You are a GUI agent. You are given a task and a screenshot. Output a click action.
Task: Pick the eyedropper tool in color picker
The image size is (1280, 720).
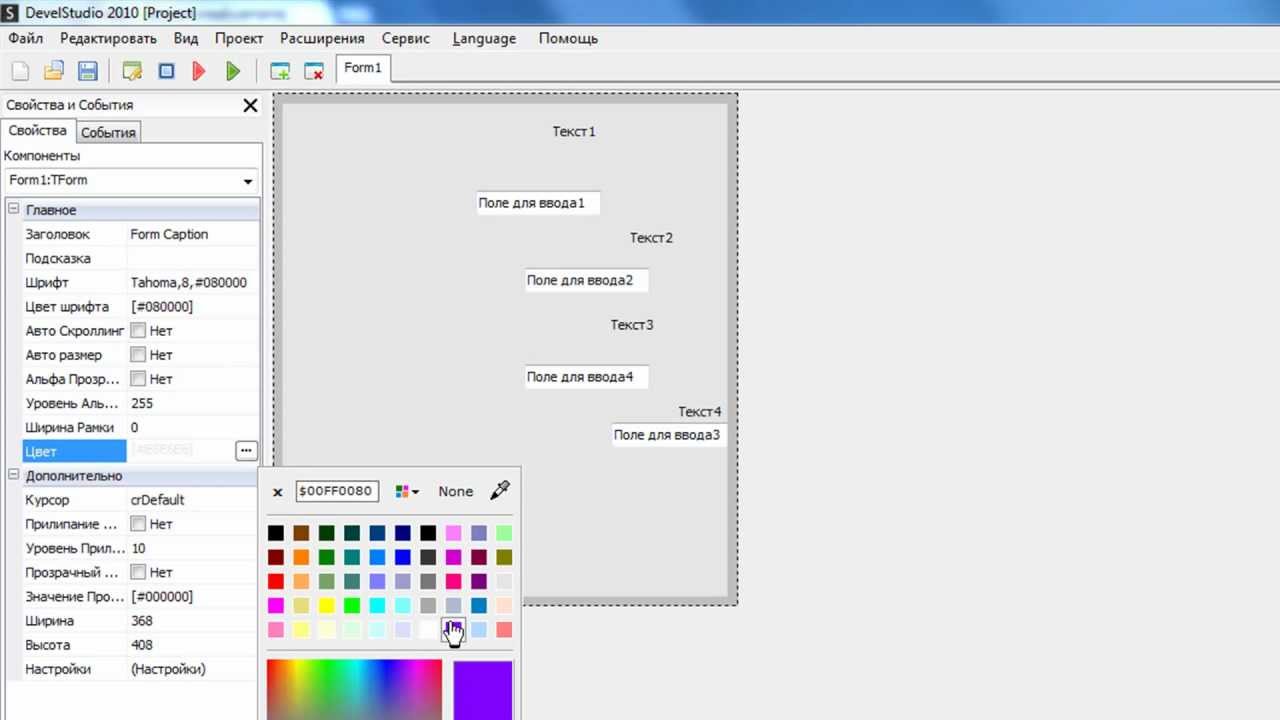500,490
